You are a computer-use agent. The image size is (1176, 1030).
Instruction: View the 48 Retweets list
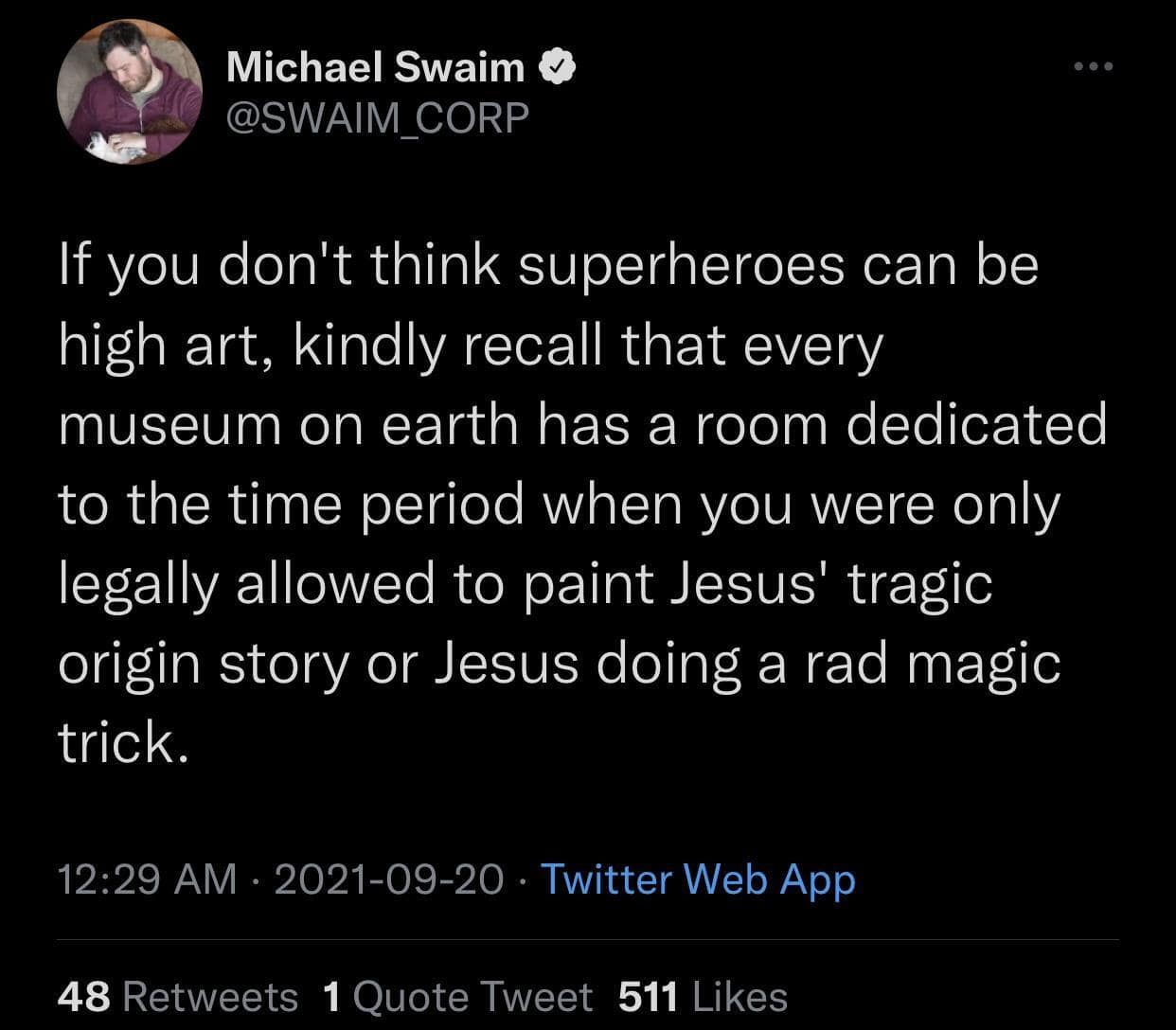[x=177, y=997]
